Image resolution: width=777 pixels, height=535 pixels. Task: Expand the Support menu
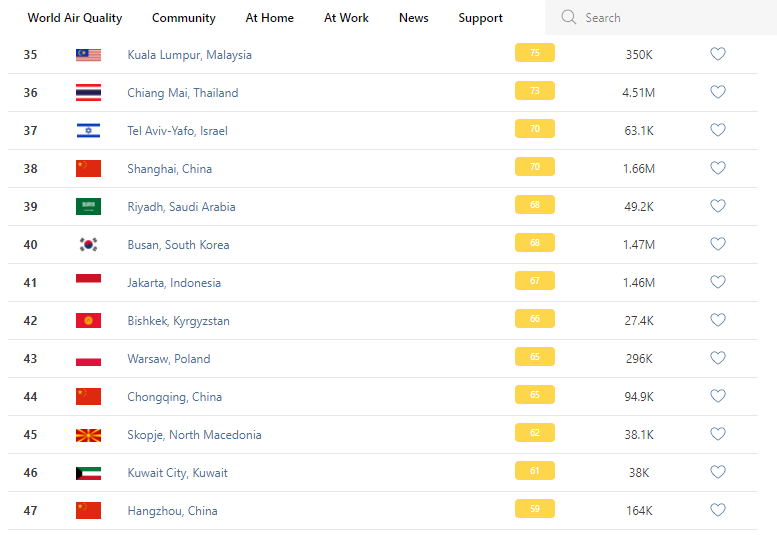[480, 18]
